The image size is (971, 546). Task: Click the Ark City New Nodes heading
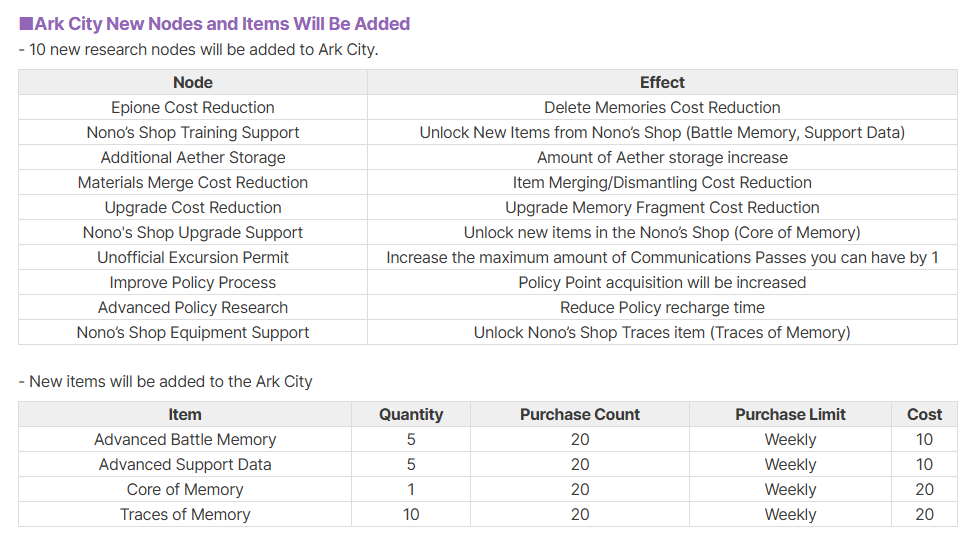pos(215,23)
